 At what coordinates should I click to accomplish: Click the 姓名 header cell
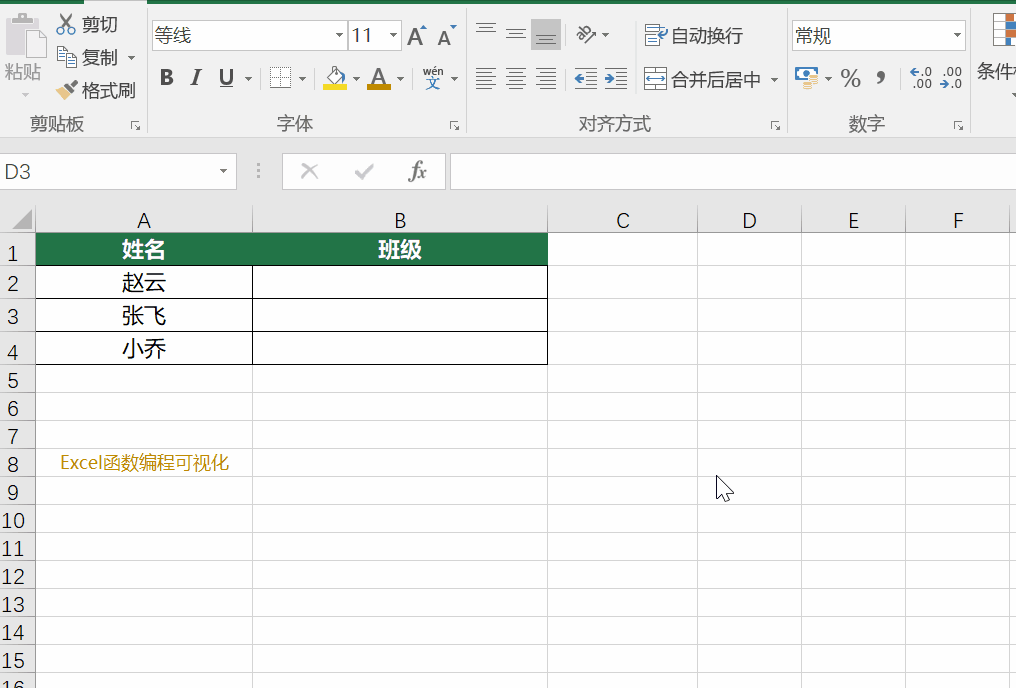click(x=144, y=249)
